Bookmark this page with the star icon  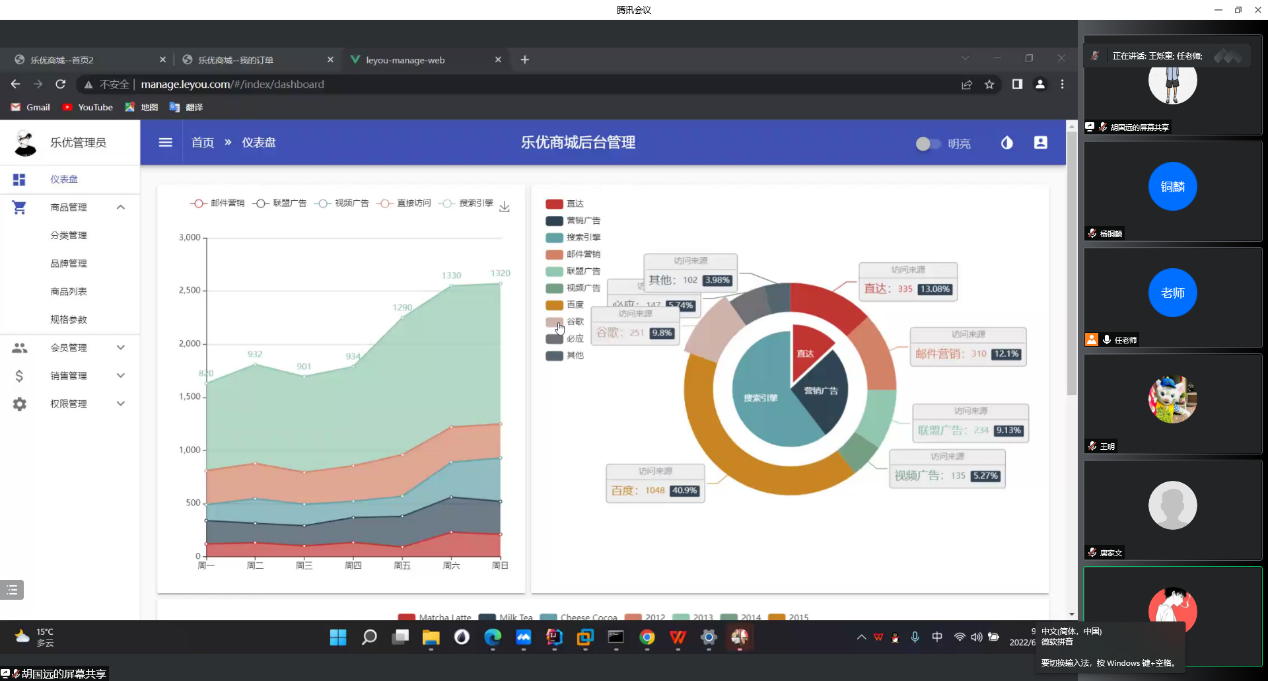click(x=989, y=85)
